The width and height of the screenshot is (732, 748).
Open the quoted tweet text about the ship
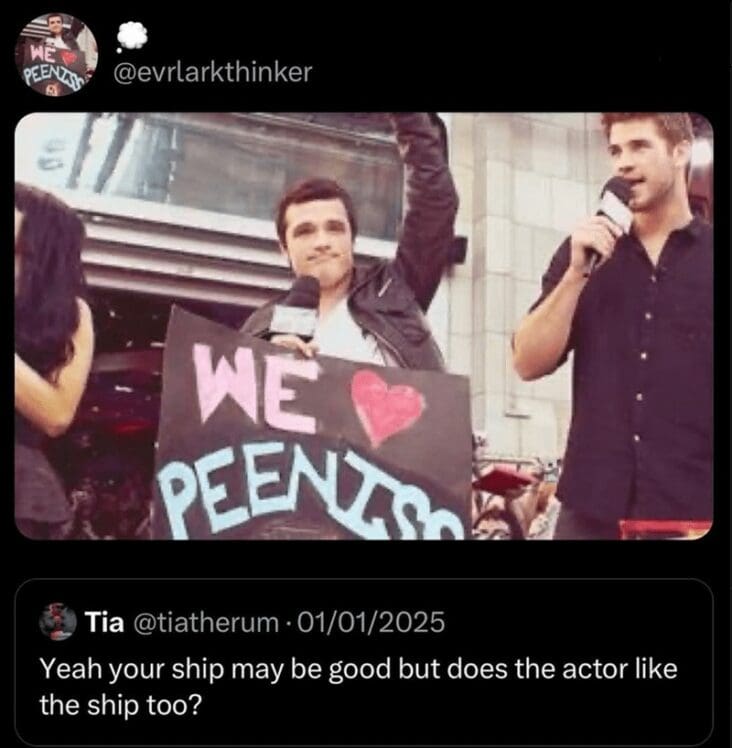358,686
